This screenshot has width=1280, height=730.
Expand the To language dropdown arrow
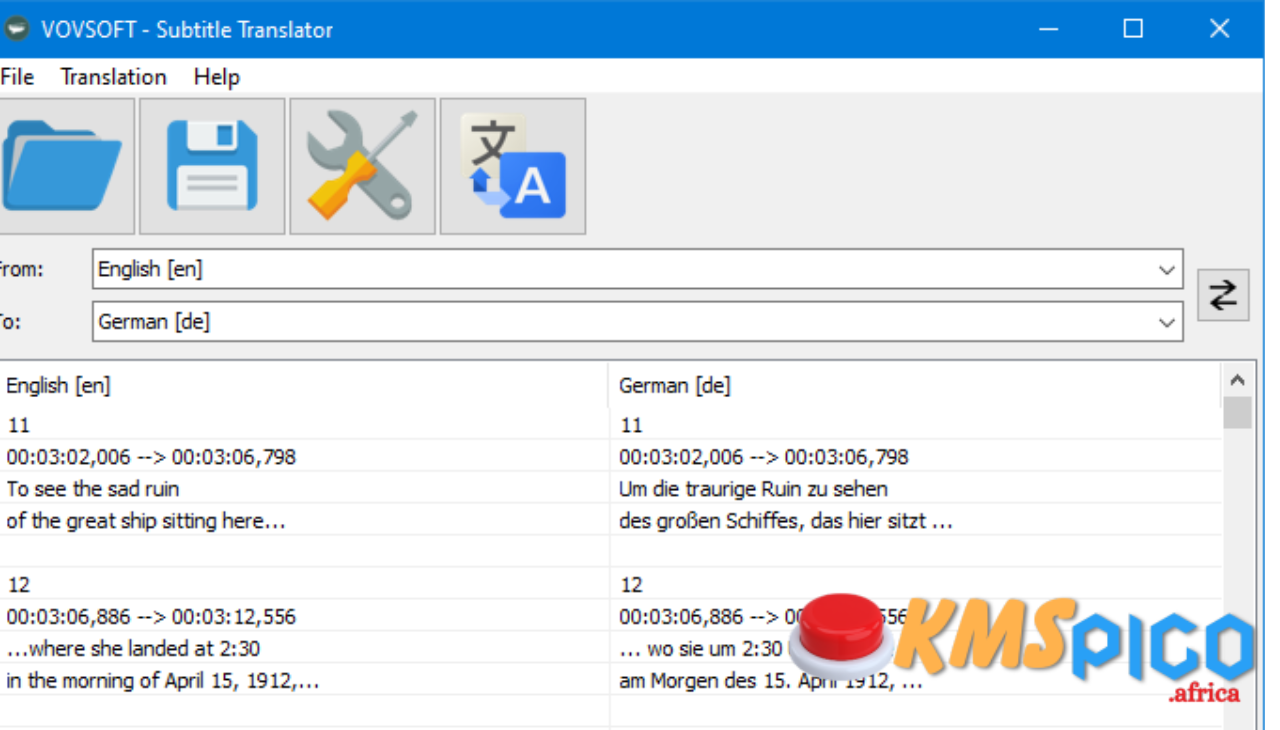pyautogui.click(x=1166, y=322)
